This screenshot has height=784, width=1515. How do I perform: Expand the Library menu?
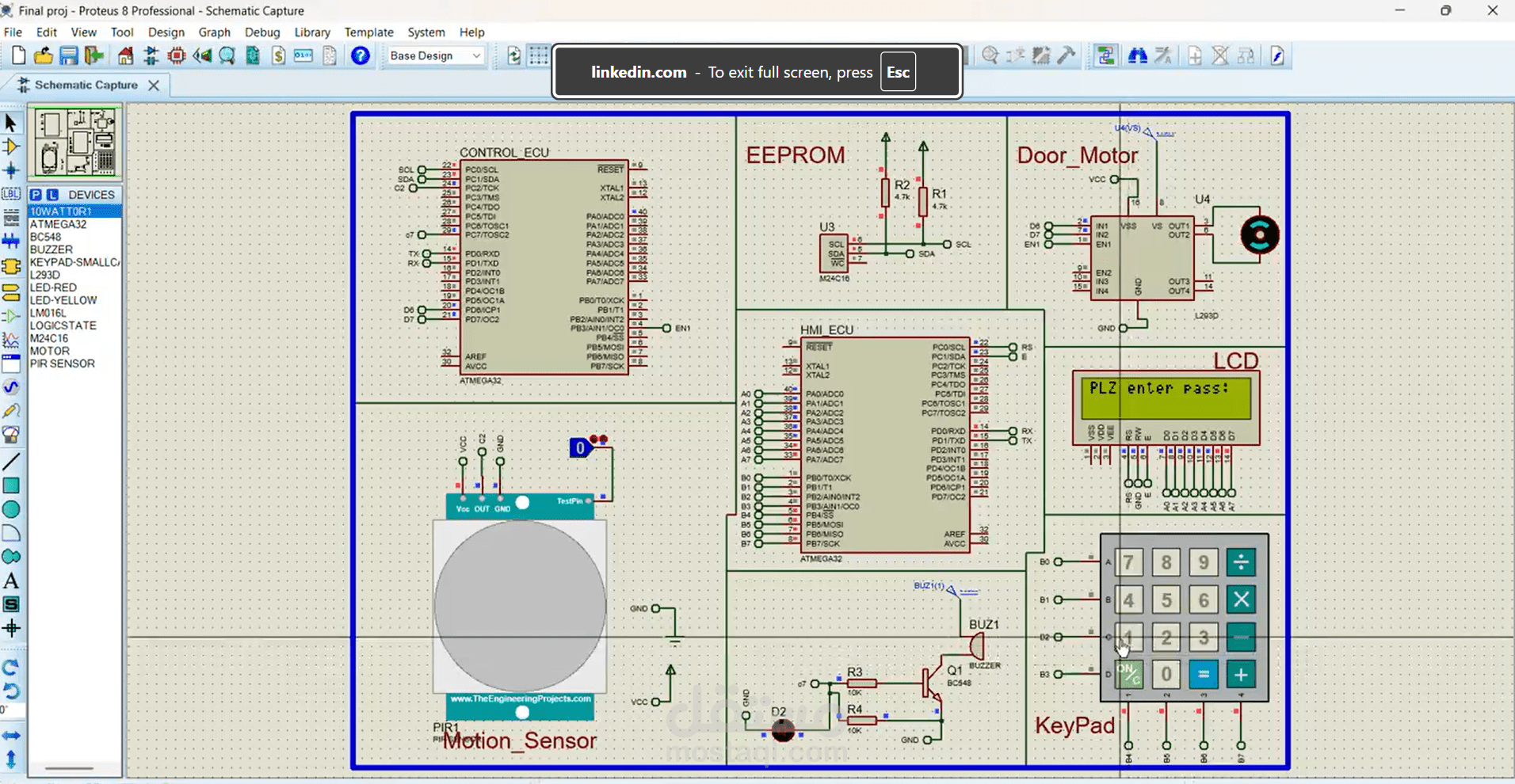311,32
